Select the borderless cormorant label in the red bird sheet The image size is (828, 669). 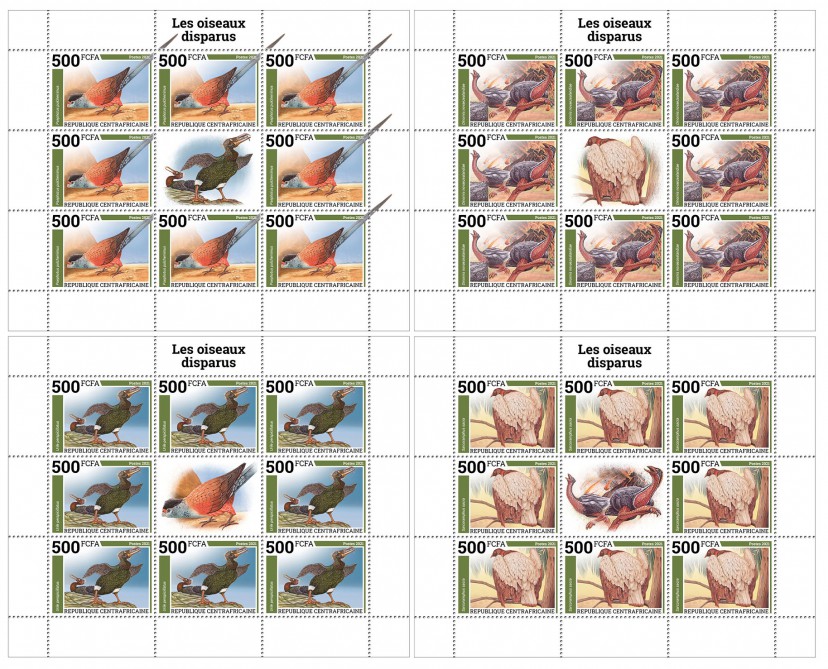pos(208,169)
